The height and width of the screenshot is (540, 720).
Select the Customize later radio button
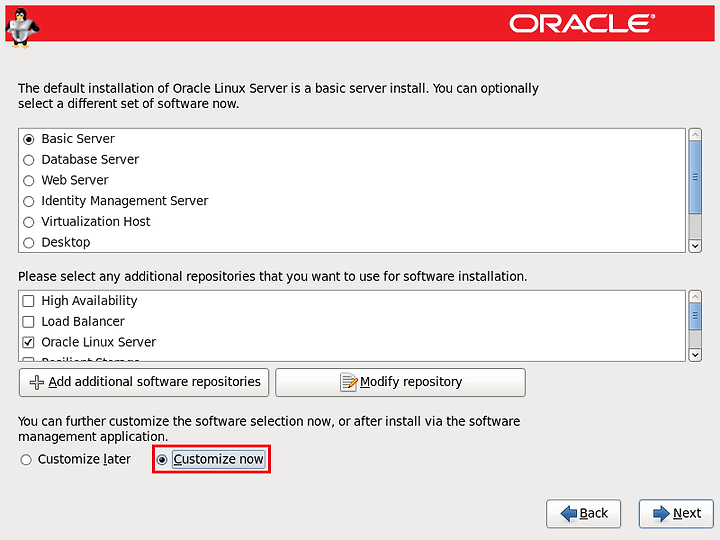[26, 459]
